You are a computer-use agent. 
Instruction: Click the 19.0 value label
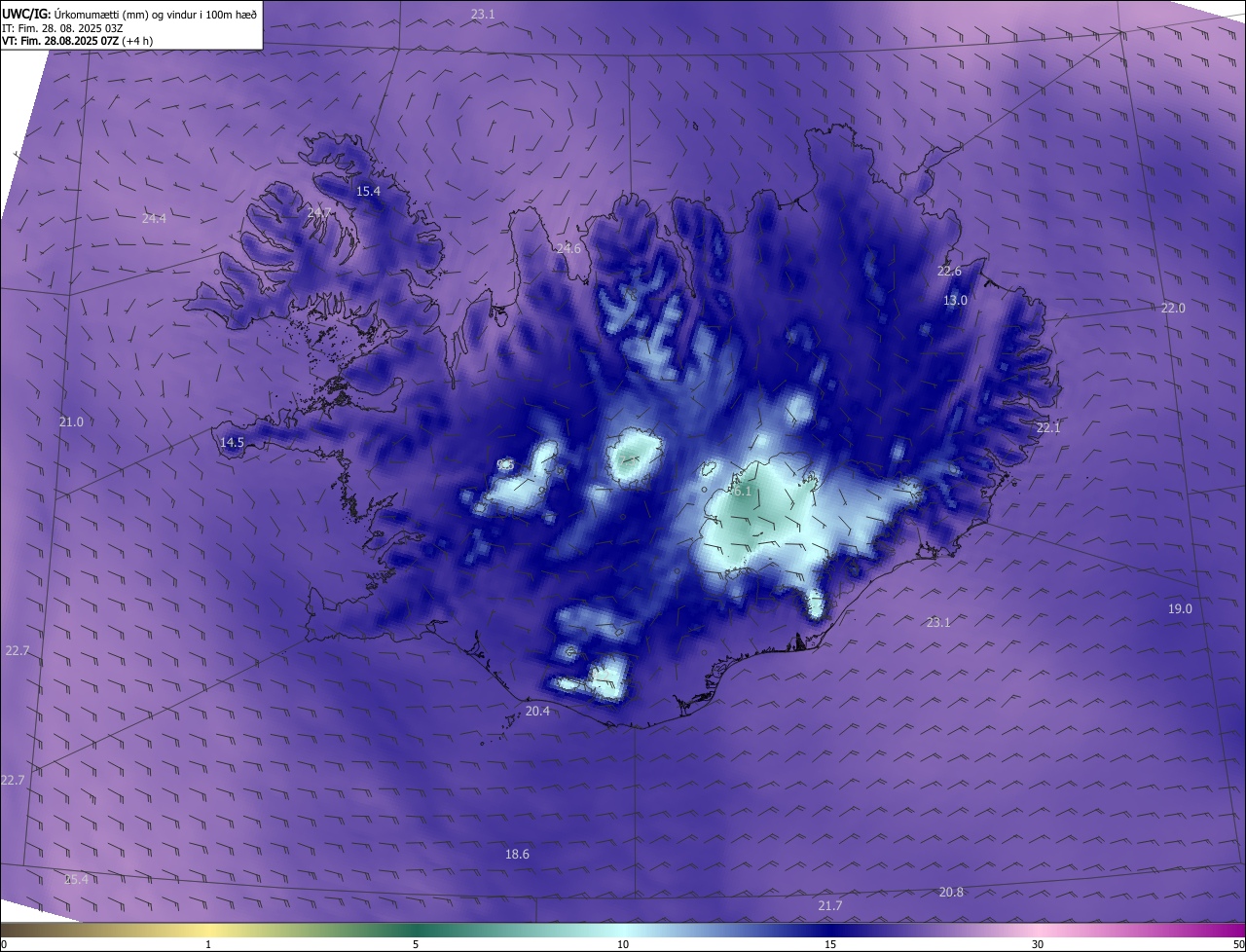[1180, 608]
